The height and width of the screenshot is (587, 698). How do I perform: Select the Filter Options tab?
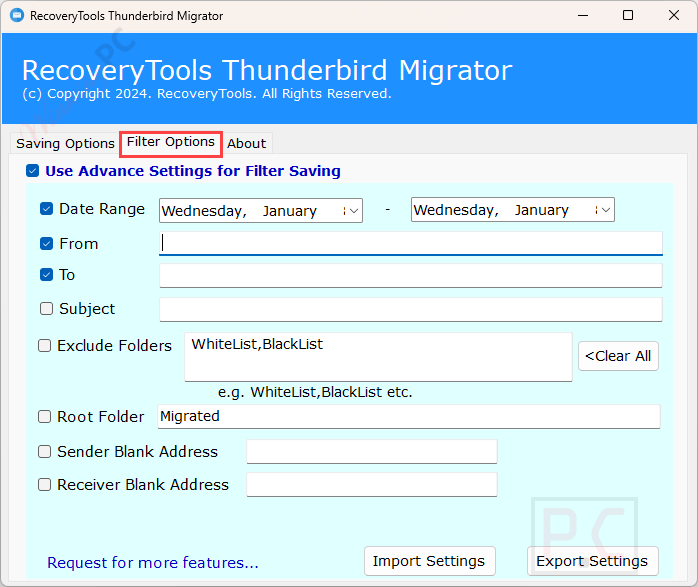tap(171, 142)
